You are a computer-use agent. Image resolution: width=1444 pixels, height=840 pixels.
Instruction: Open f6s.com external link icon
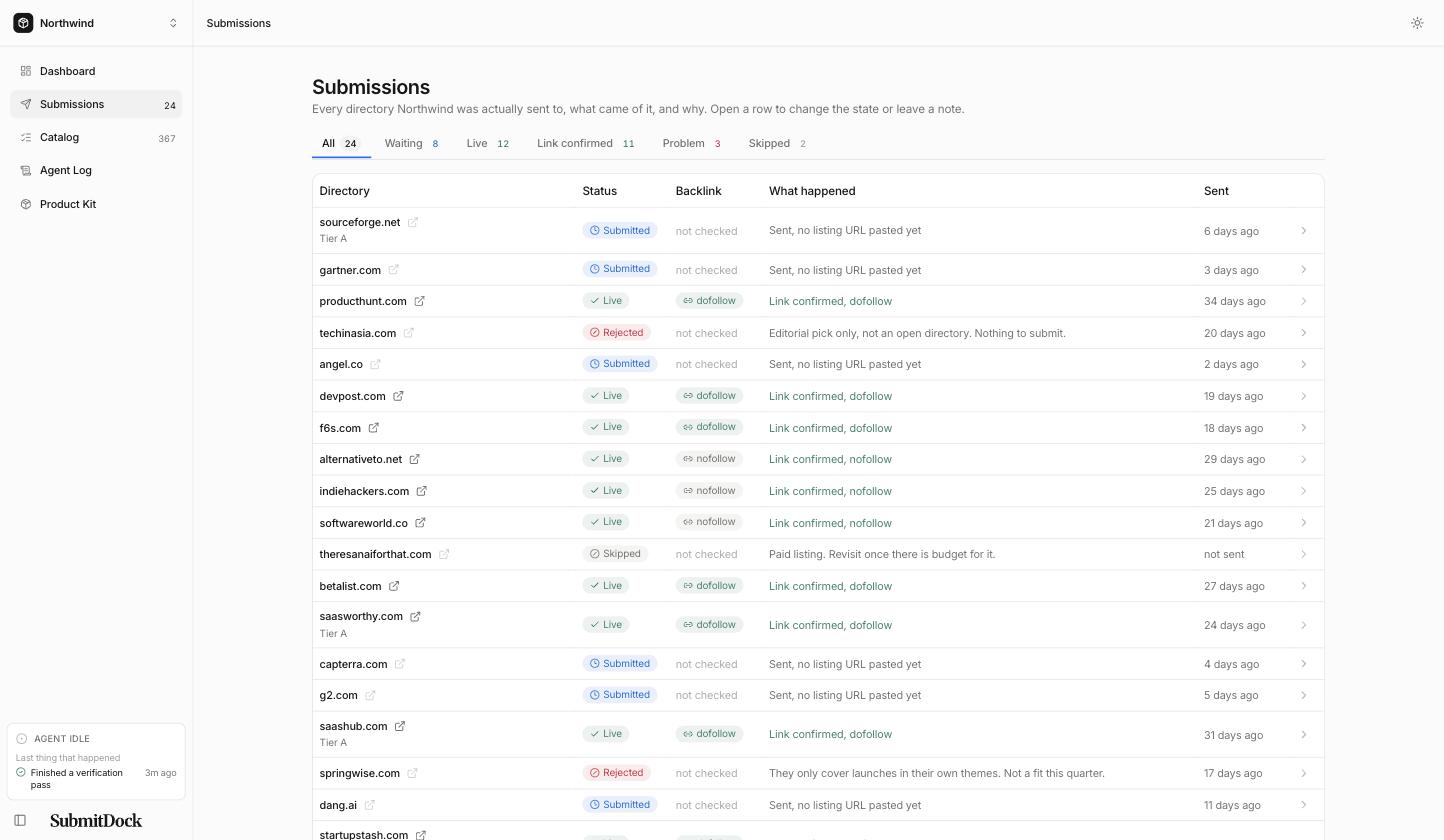pos(374,428)
